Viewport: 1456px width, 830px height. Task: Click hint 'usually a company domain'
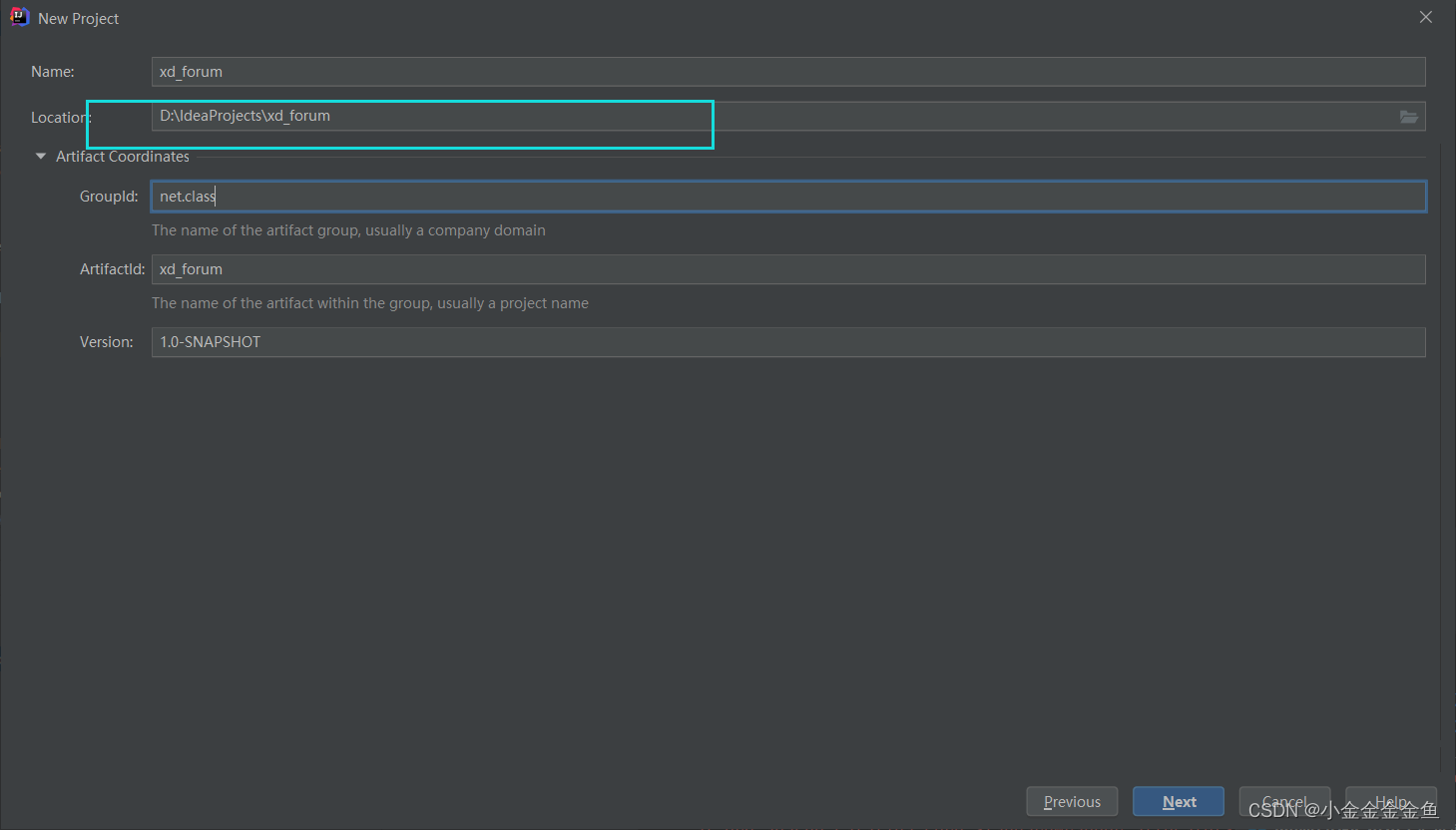point(455,230)
